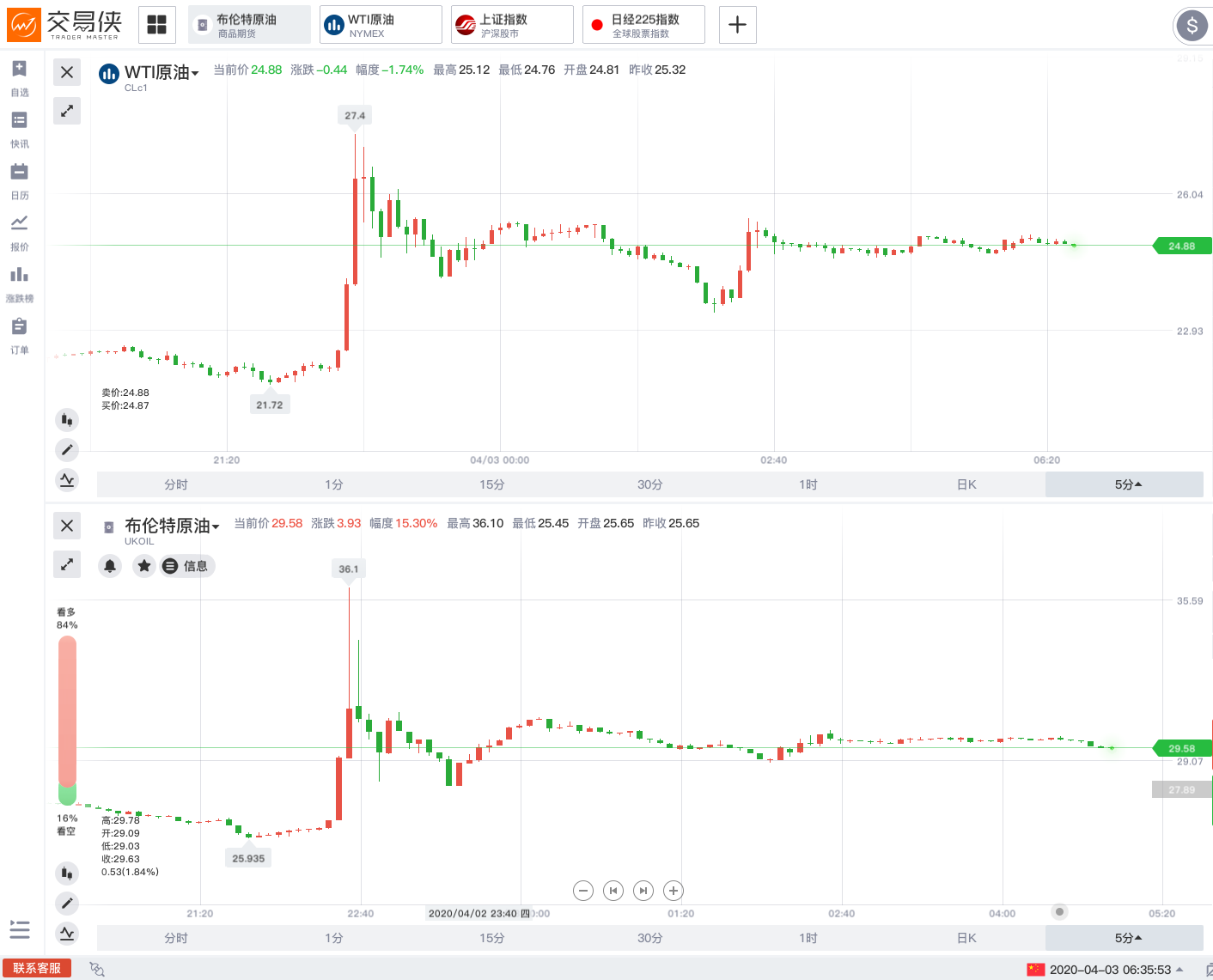Select 分时 timeframe in 布伦特原油 chart
This screenshot has width=1213, height=980.
[x=176, y=938]
